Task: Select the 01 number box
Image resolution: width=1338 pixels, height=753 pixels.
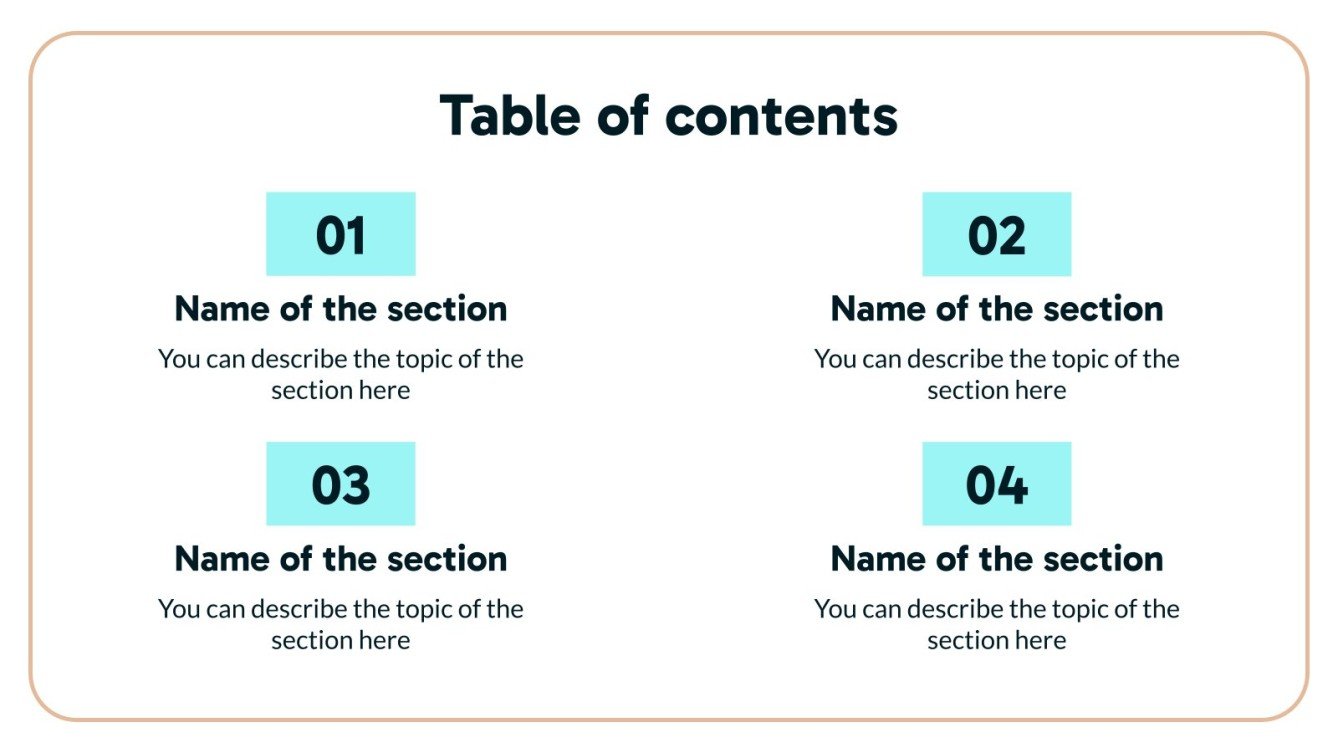Action: click(x=340, y=235)
